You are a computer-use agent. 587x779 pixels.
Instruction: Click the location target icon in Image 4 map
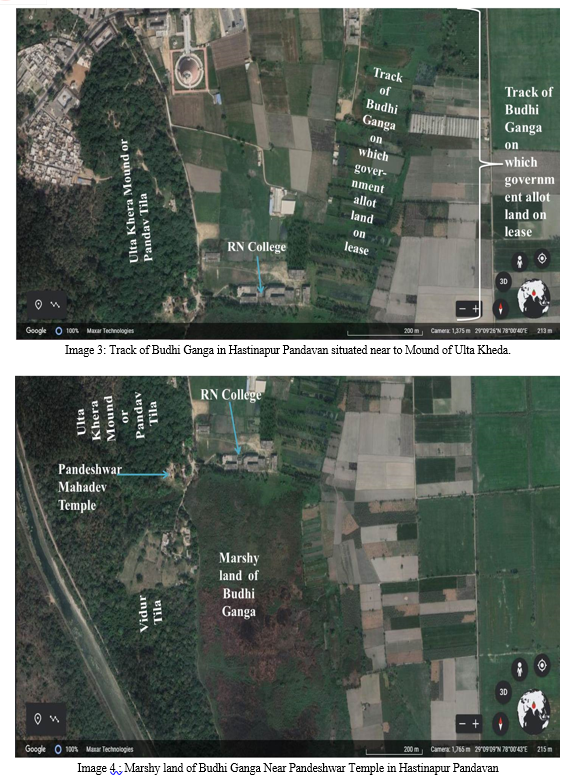(542, 665)
